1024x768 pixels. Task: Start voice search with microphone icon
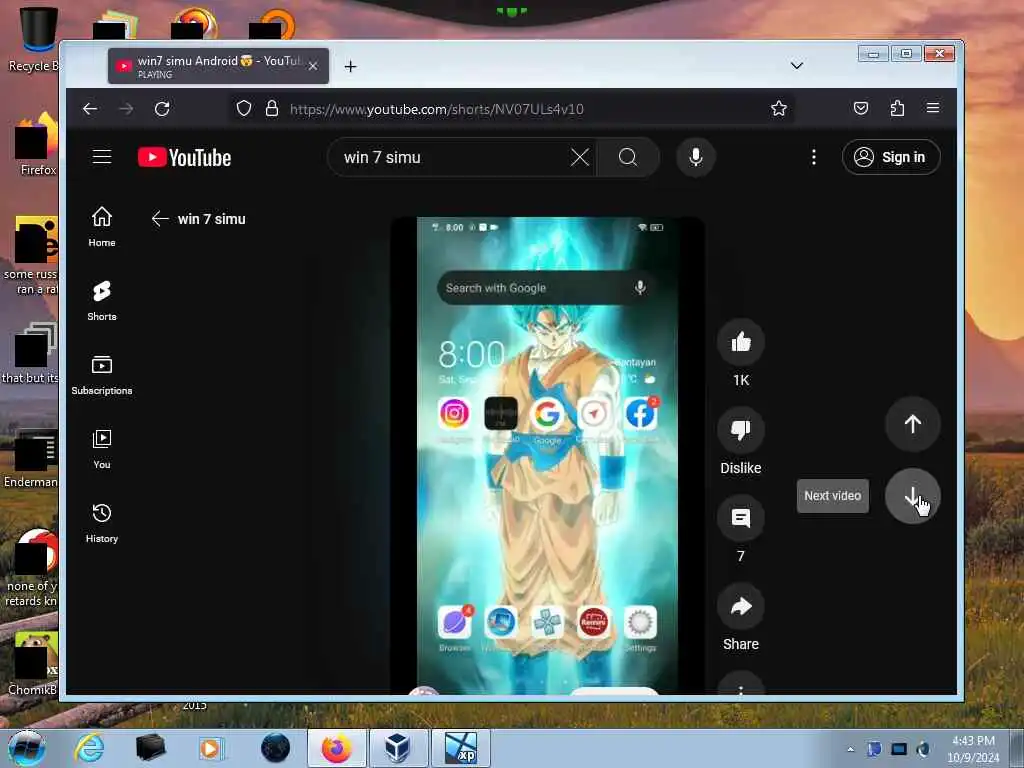point(696,157)
